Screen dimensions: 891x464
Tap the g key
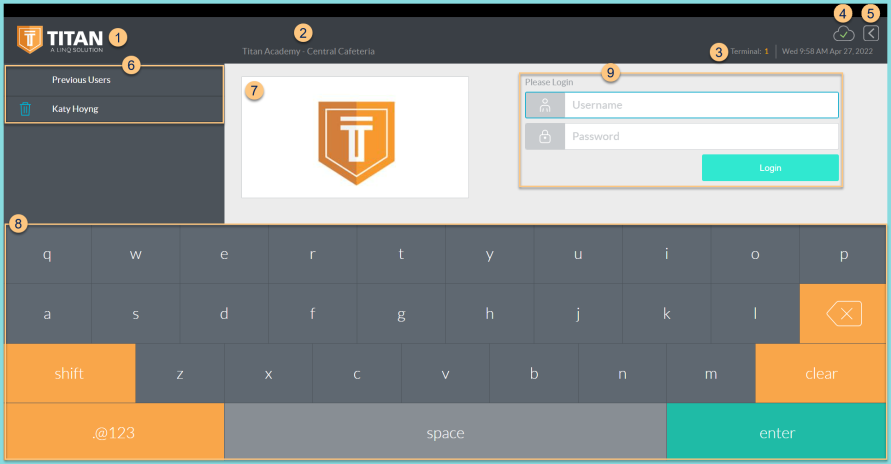click(x=401, y=313)
